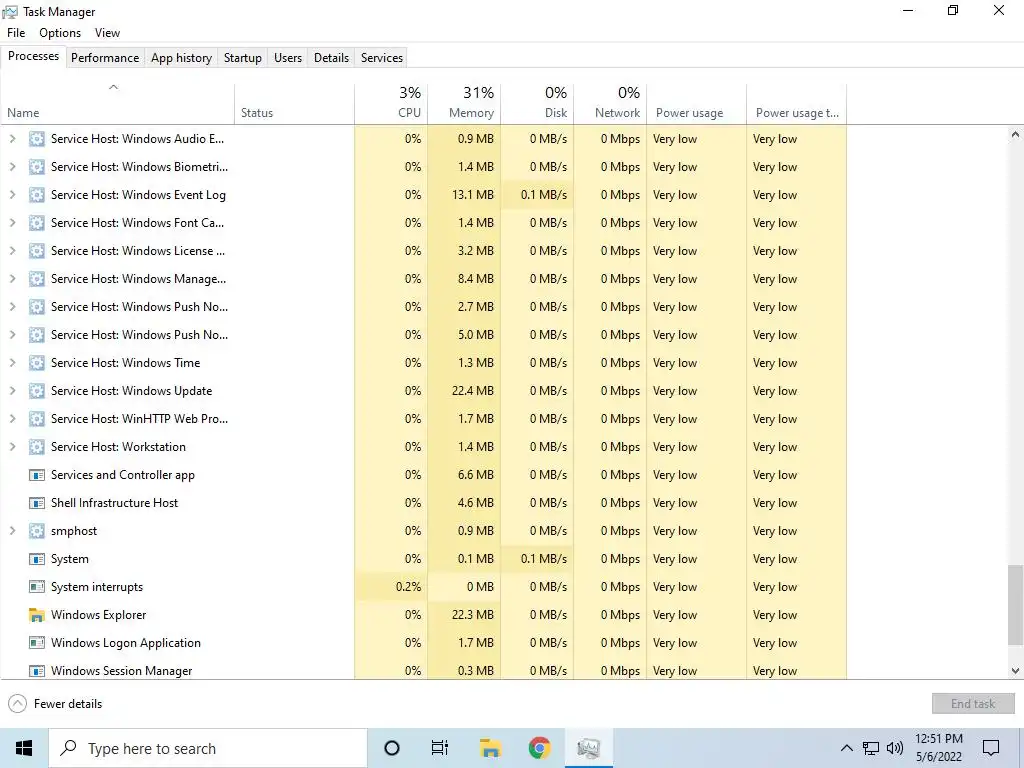The width and height of the screenshot is (1024, 768).
Task: Switch to the Details tab
Action: click(331, 57)
